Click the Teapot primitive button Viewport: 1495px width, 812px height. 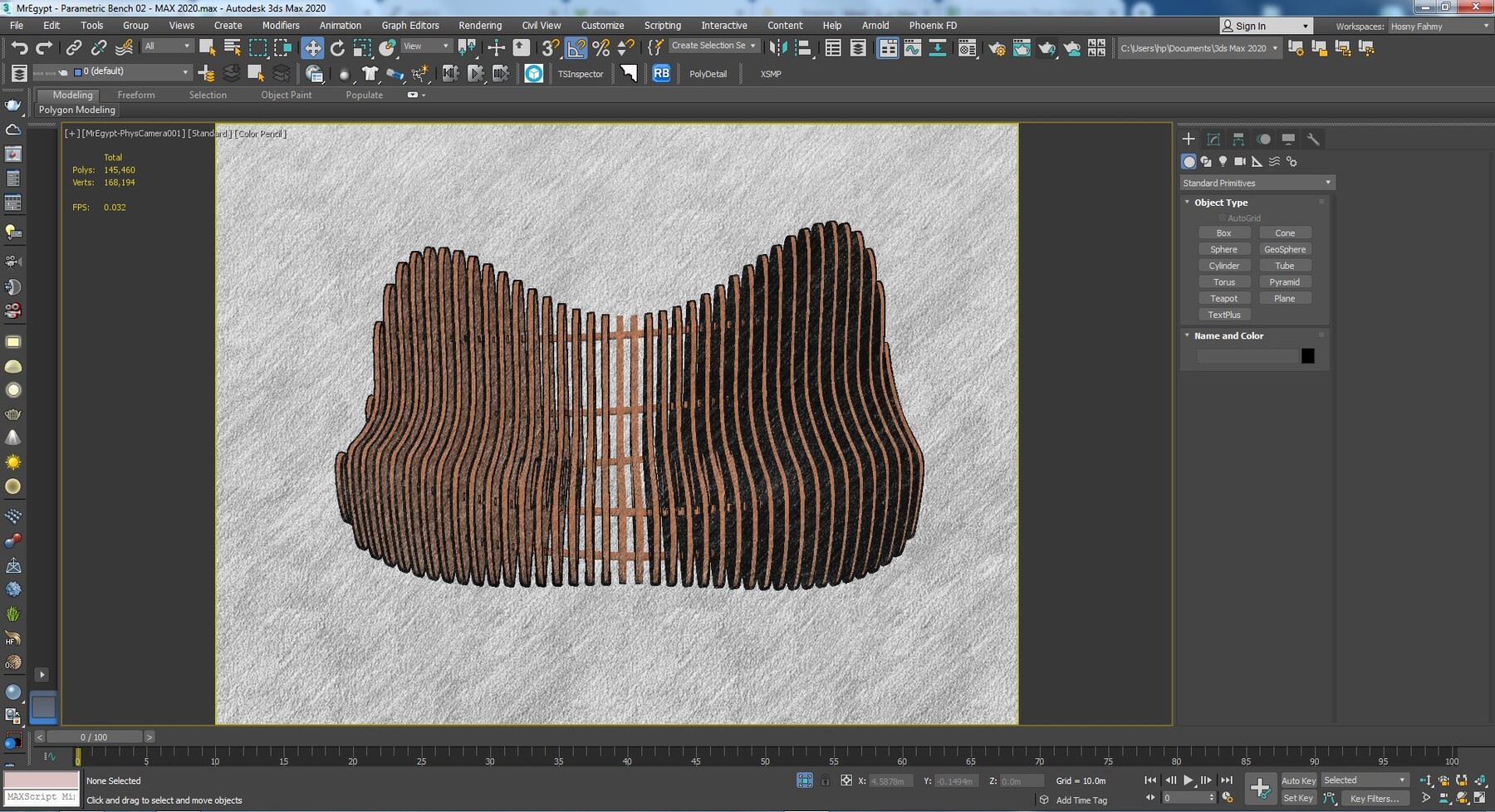coord(1224,297)
